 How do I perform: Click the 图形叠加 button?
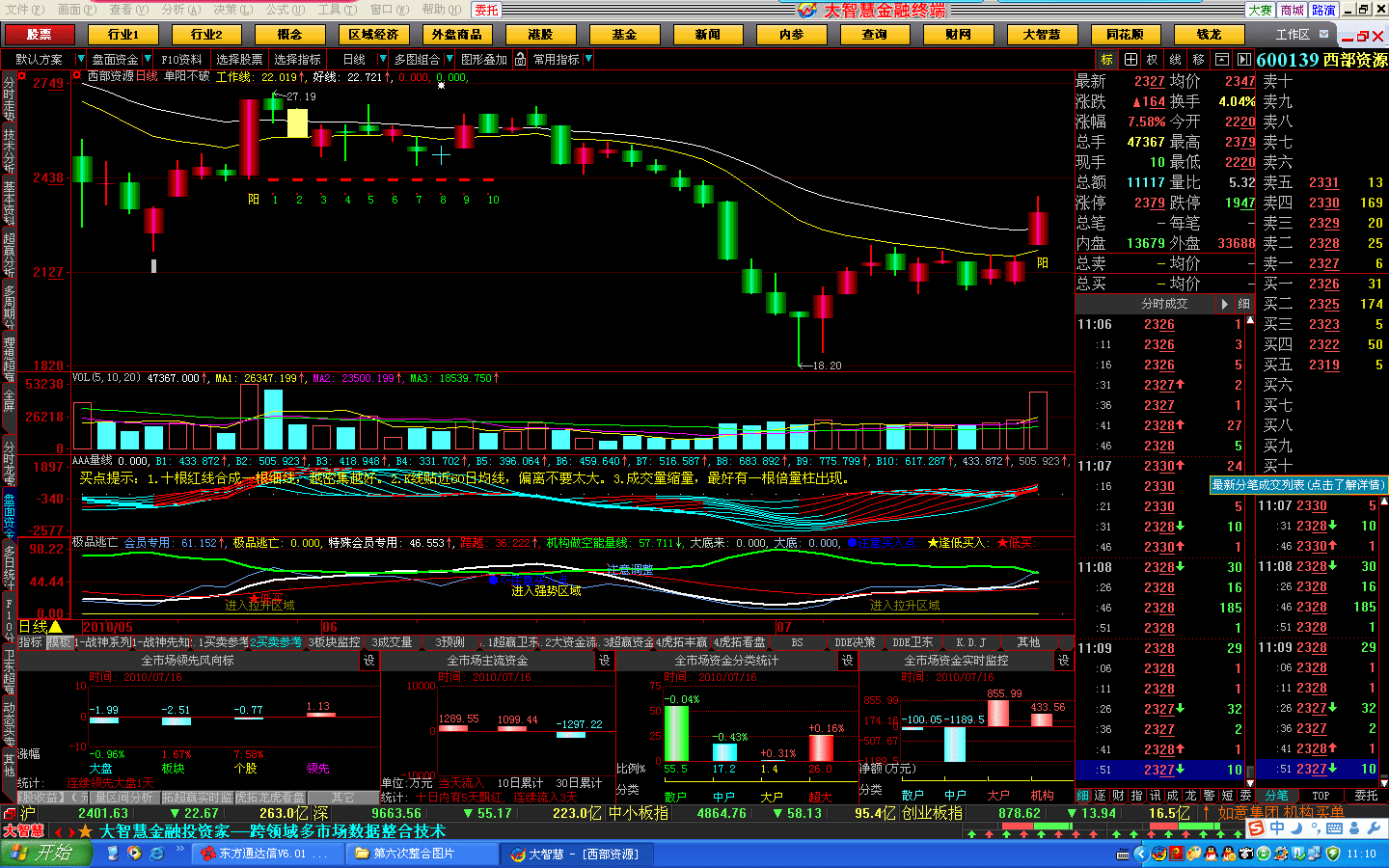(484, 60)
